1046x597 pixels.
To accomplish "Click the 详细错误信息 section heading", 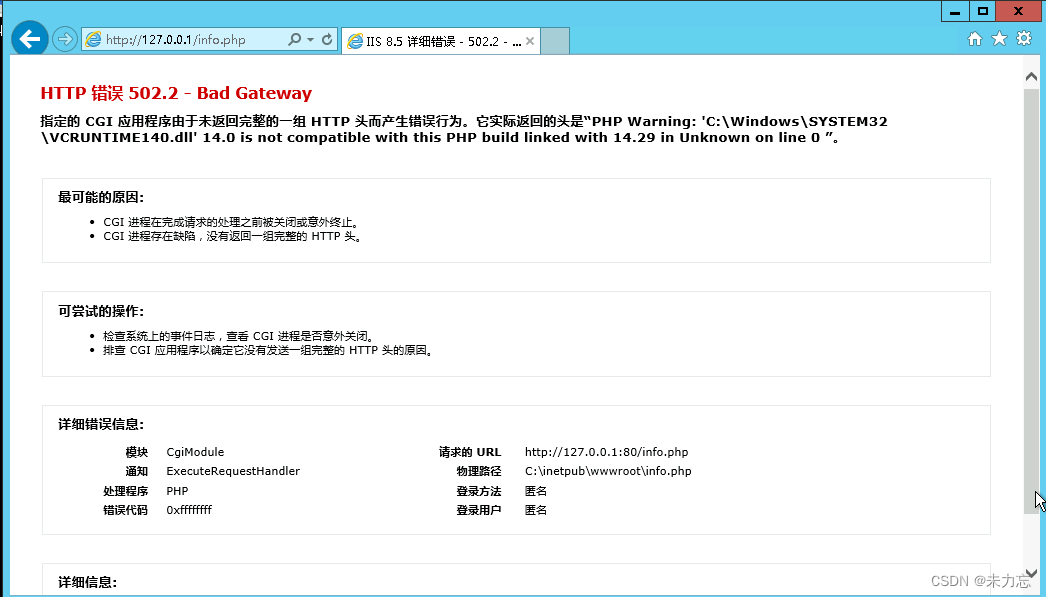I will [101, 424].
